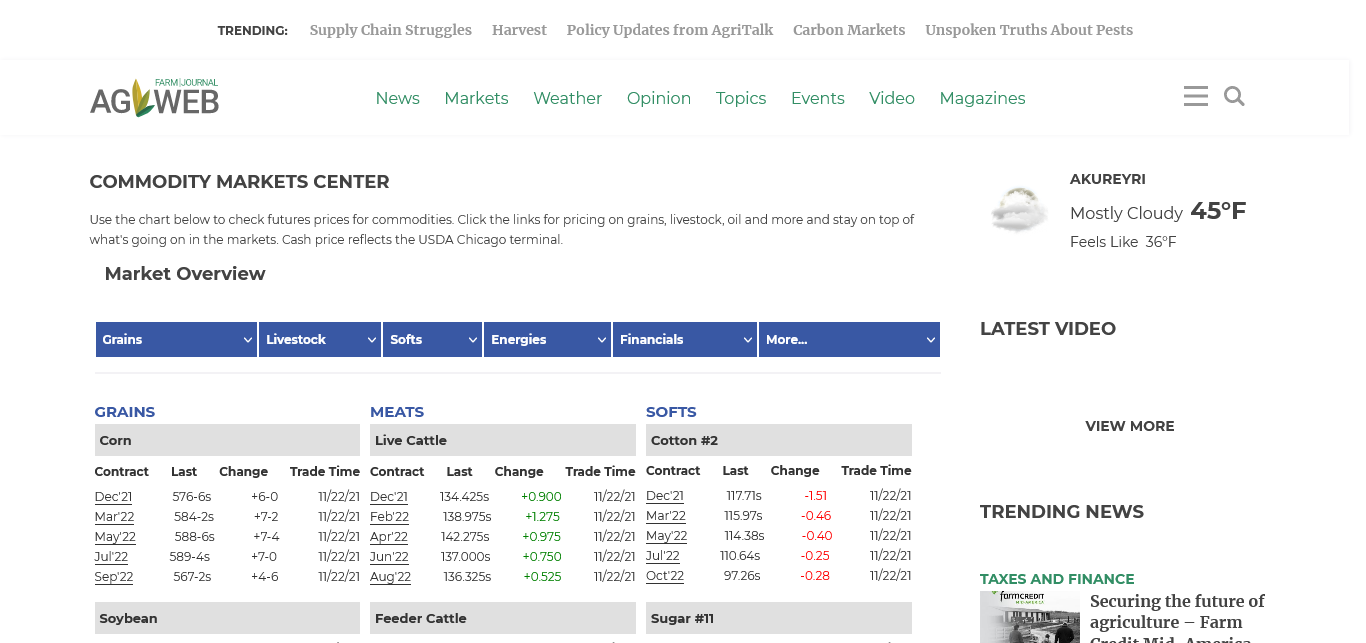Open the More... dropdown
The image size is (1366, 643).
[x=849, y=340]
